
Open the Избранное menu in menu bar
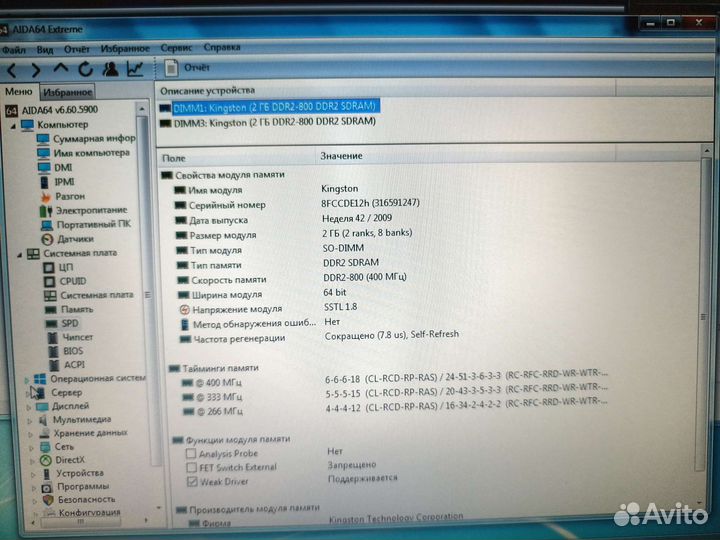click(125, 48)
